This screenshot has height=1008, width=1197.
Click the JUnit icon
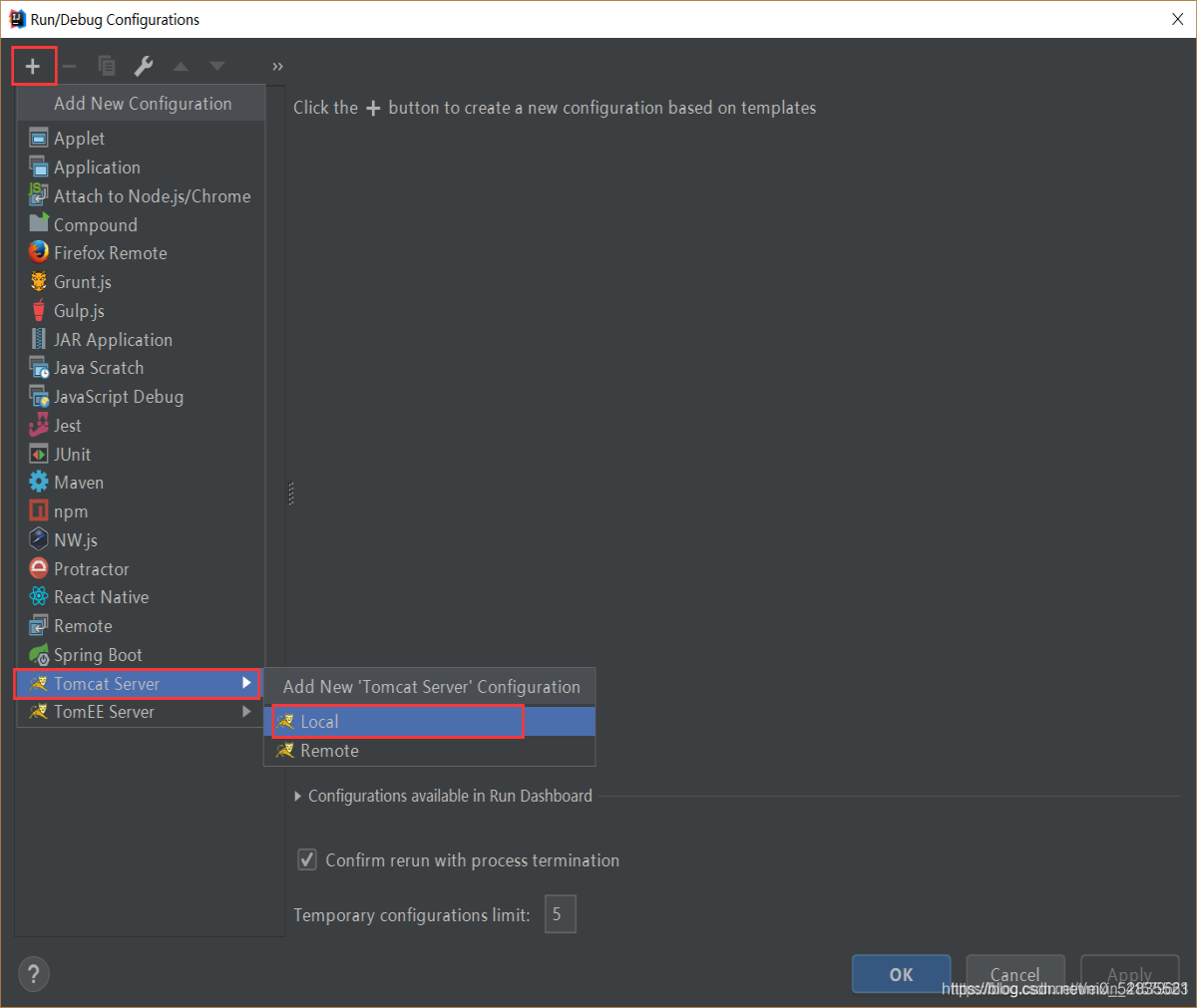39,454
